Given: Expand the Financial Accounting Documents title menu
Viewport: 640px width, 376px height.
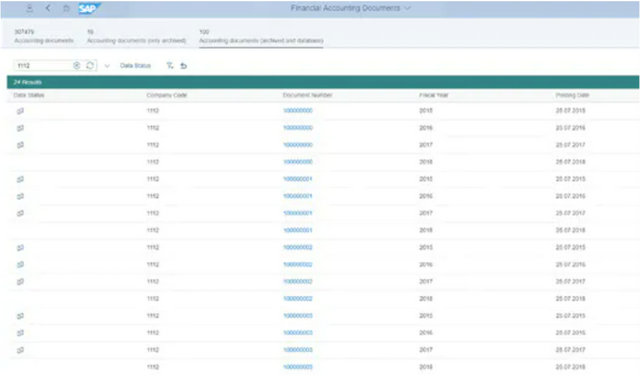Looking at the screenshot, I should click(x=407, y=8).
